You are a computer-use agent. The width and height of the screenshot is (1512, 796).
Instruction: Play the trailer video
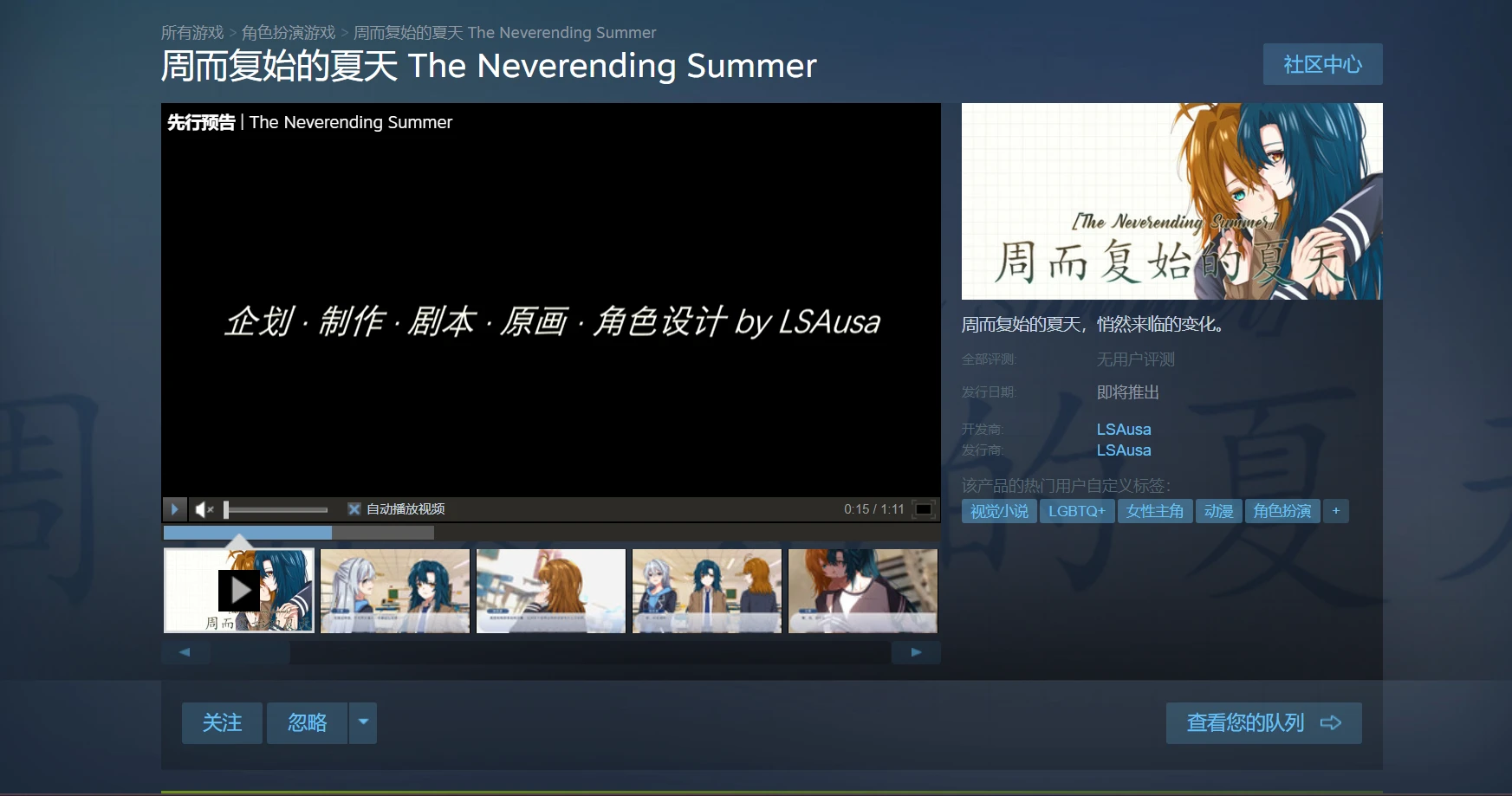pyautogui.click(x=174, y=509)
